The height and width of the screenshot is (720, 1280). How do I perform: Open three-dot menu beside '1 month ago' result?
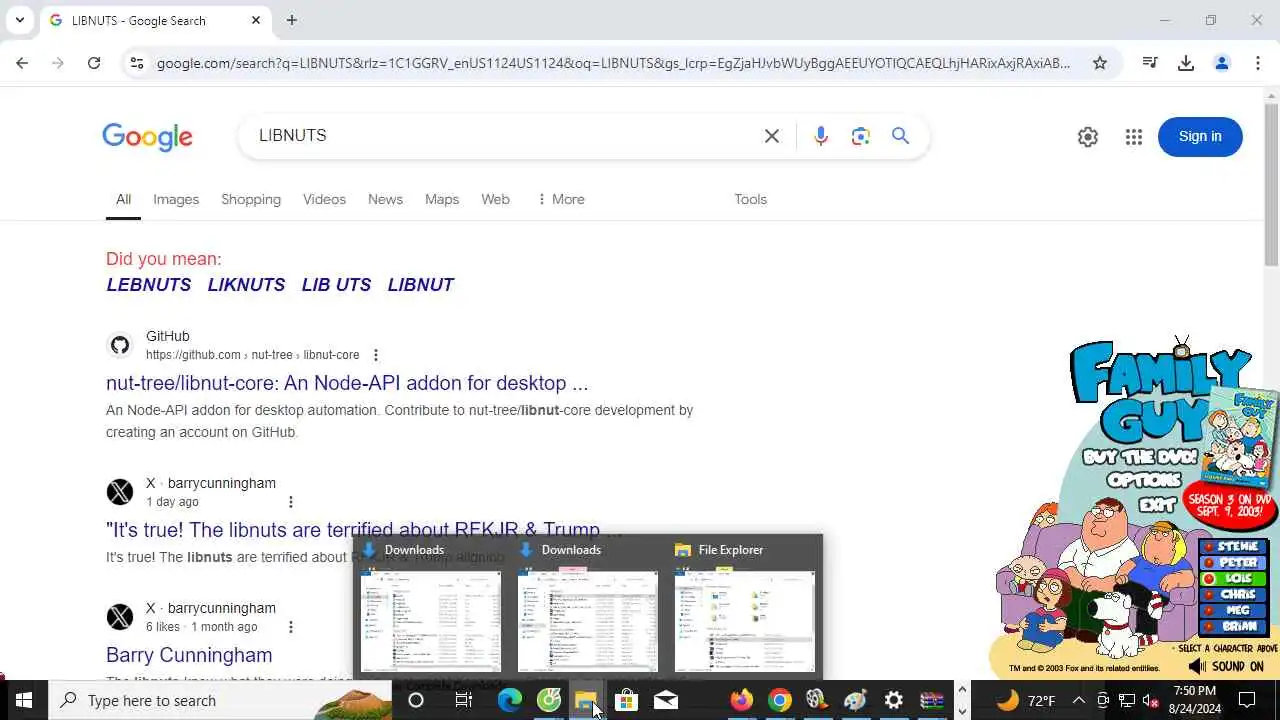coord(291,627)
